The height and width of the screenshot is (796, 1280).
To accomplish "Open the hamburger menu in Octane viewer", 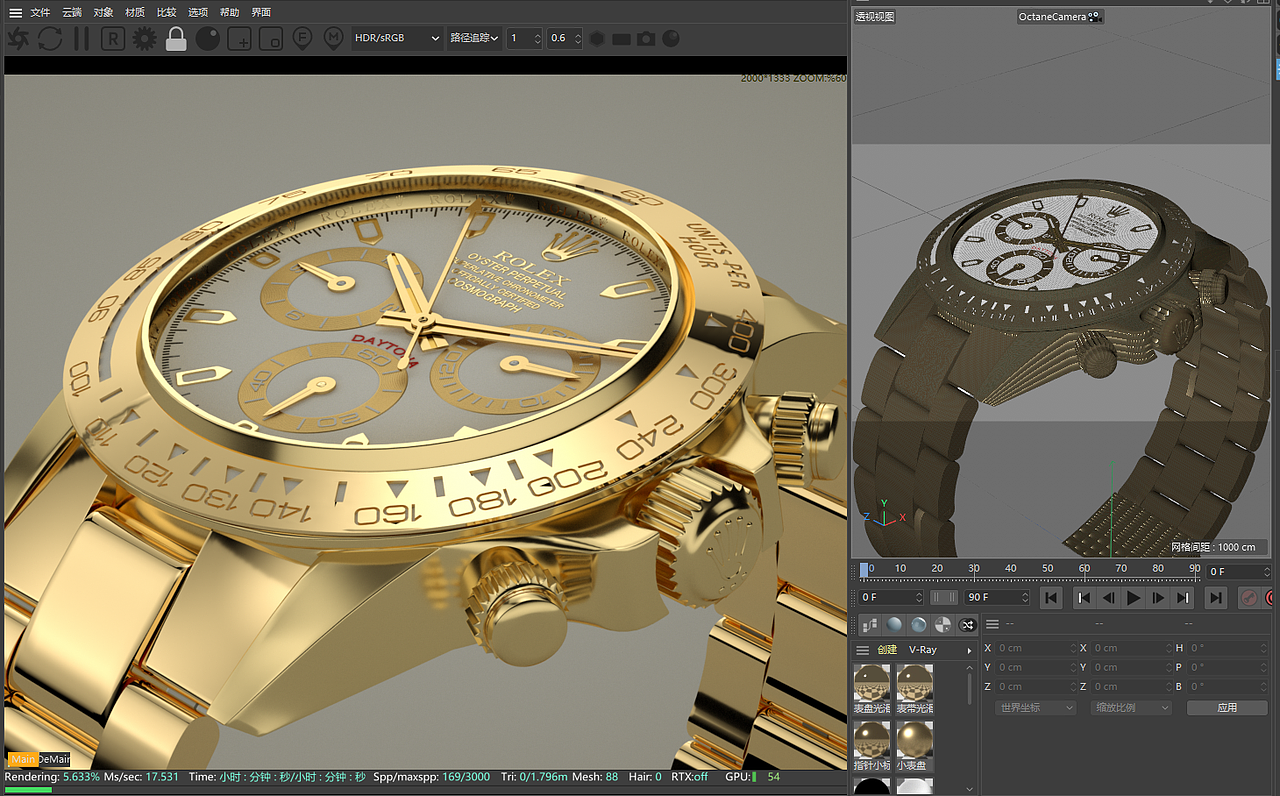I will 15,13.
